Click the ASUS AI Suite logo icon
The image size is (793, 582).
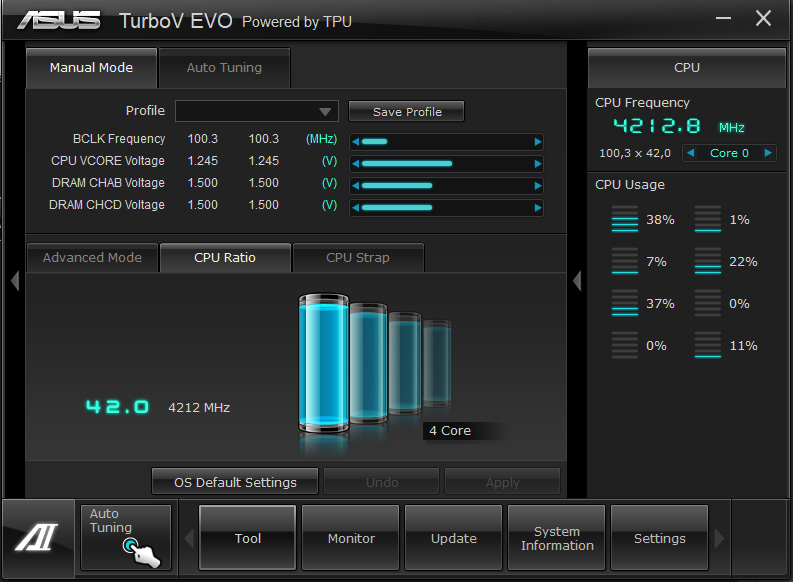[37, 538]
